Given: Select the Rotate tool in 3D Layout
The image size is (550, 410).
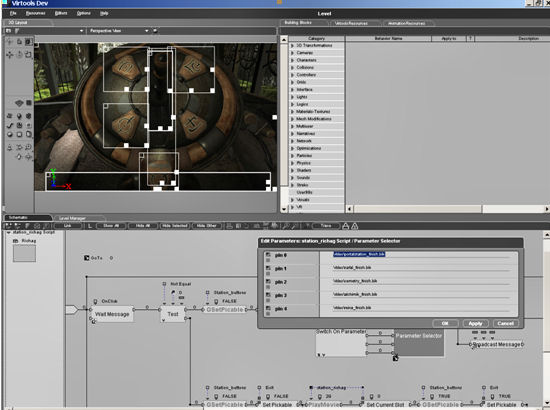Looking at the screenshot, I should (20, 54).
